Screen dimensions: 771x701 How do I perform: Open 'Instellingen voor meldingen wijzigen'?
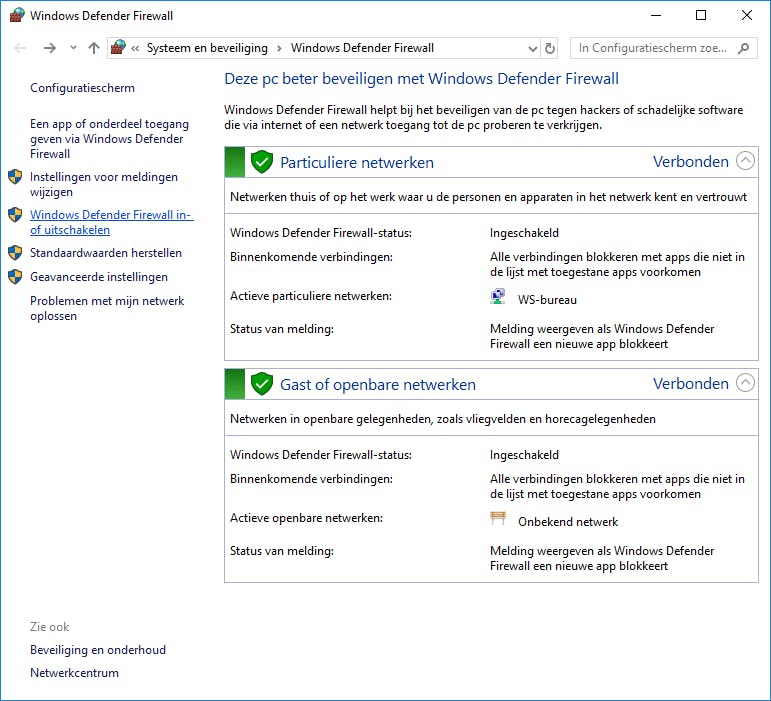(104, 184)
